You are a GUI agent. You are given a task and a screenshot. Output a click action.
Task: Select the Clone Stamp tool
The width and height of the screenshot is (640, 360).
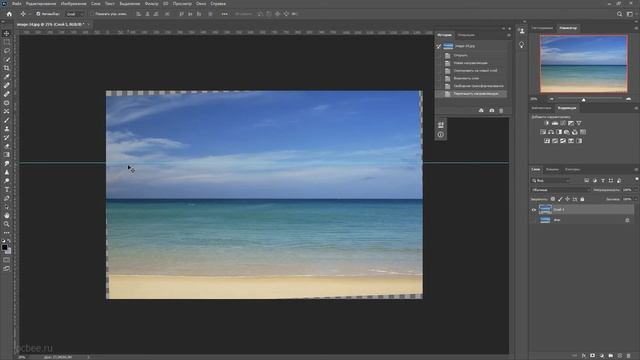pos(7,129)
